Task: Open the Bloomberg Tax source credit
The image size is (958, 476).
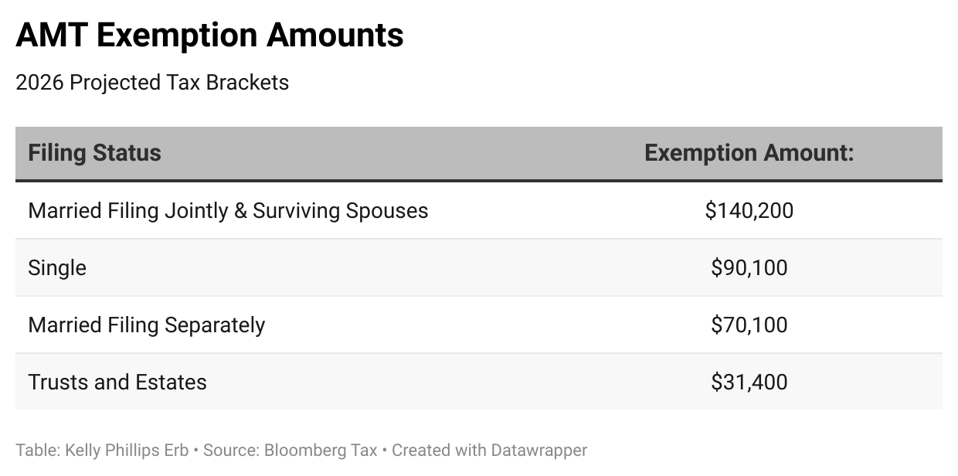Action: [321, 450]
